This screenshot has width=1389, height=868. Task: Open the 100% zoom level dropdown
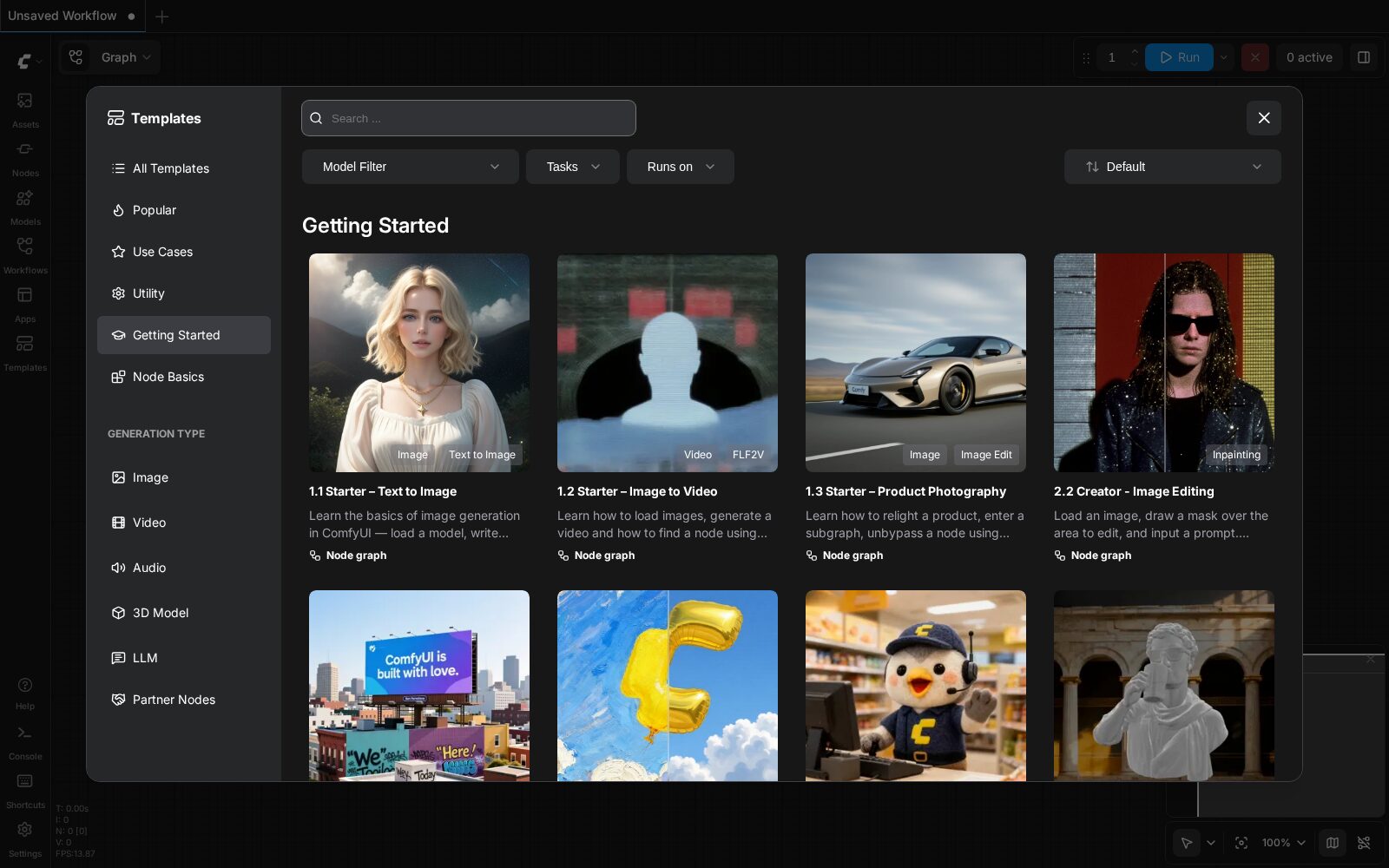click(1283, 843)
